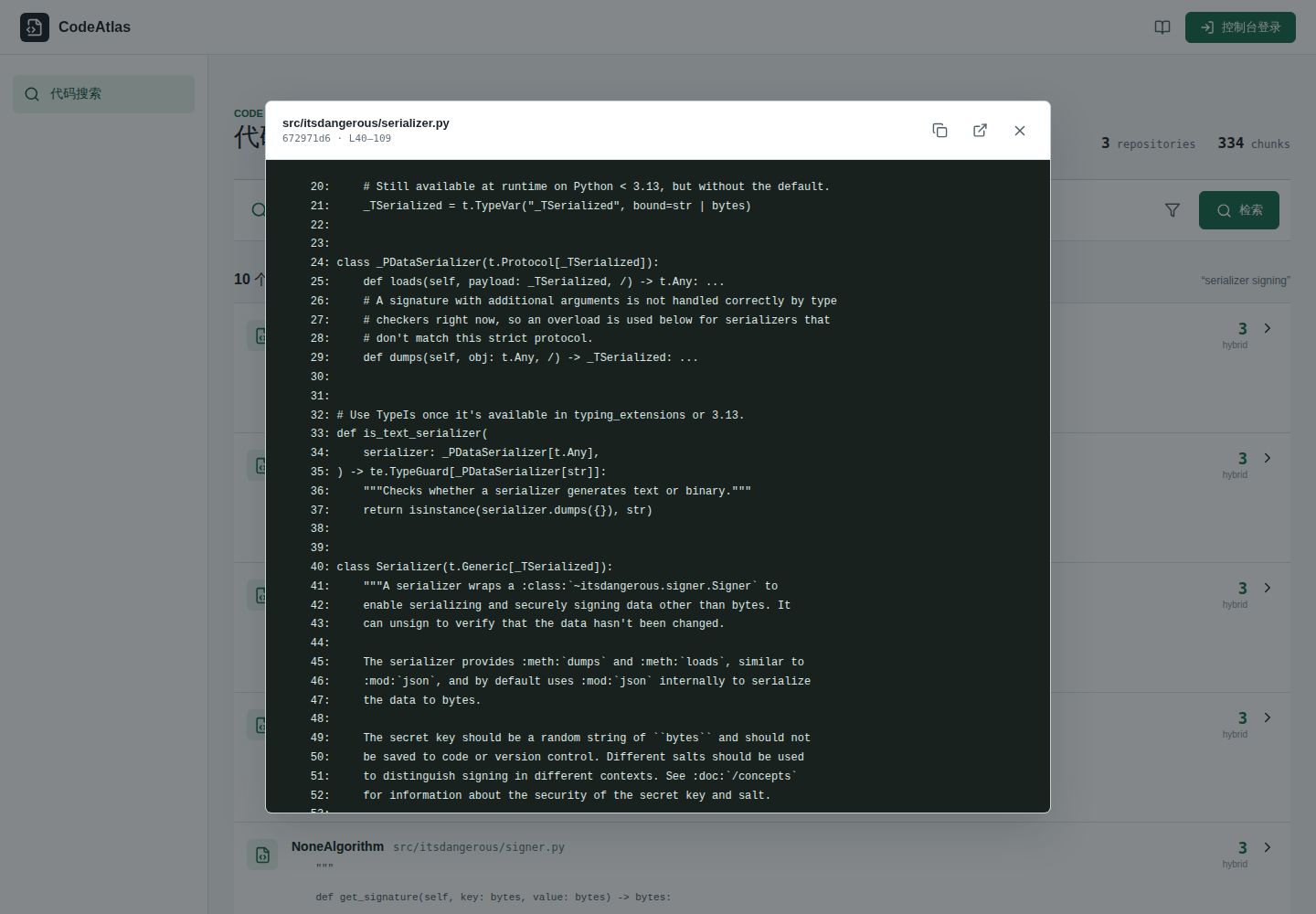This screenshot has width=1316, height=914.
Task: Click the 334 chunks counter
Action: [x=1254, y=143]
